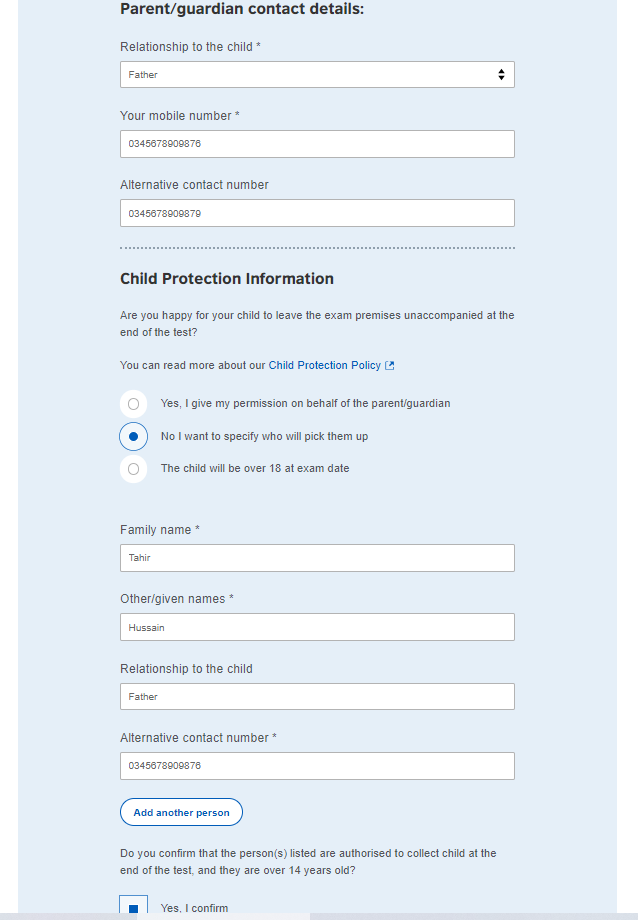The image size is (638, 920).
Task: Select 'Yes, I give my permission' radio option
Action: [133, 404]
